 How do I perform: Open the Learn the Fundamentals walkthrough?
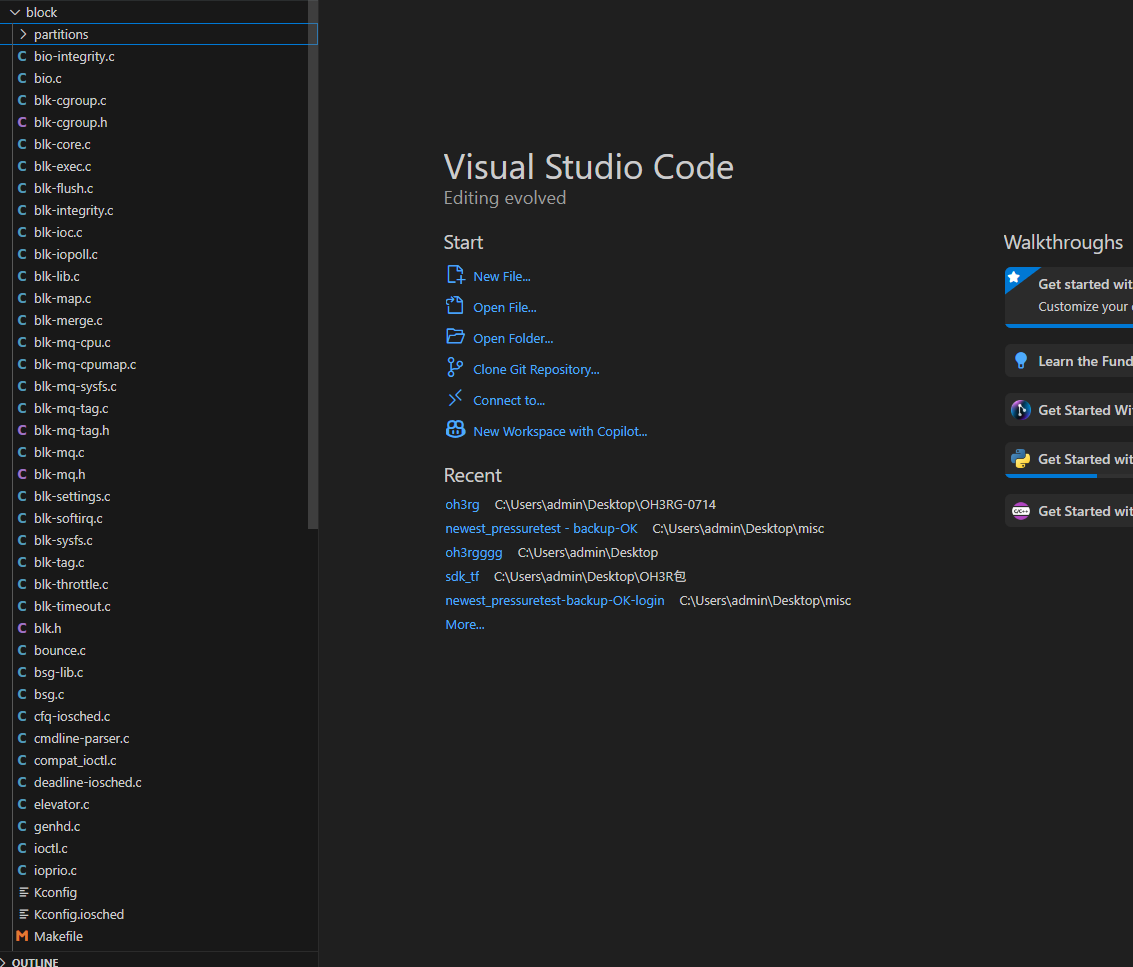(x=1069, y=361)
